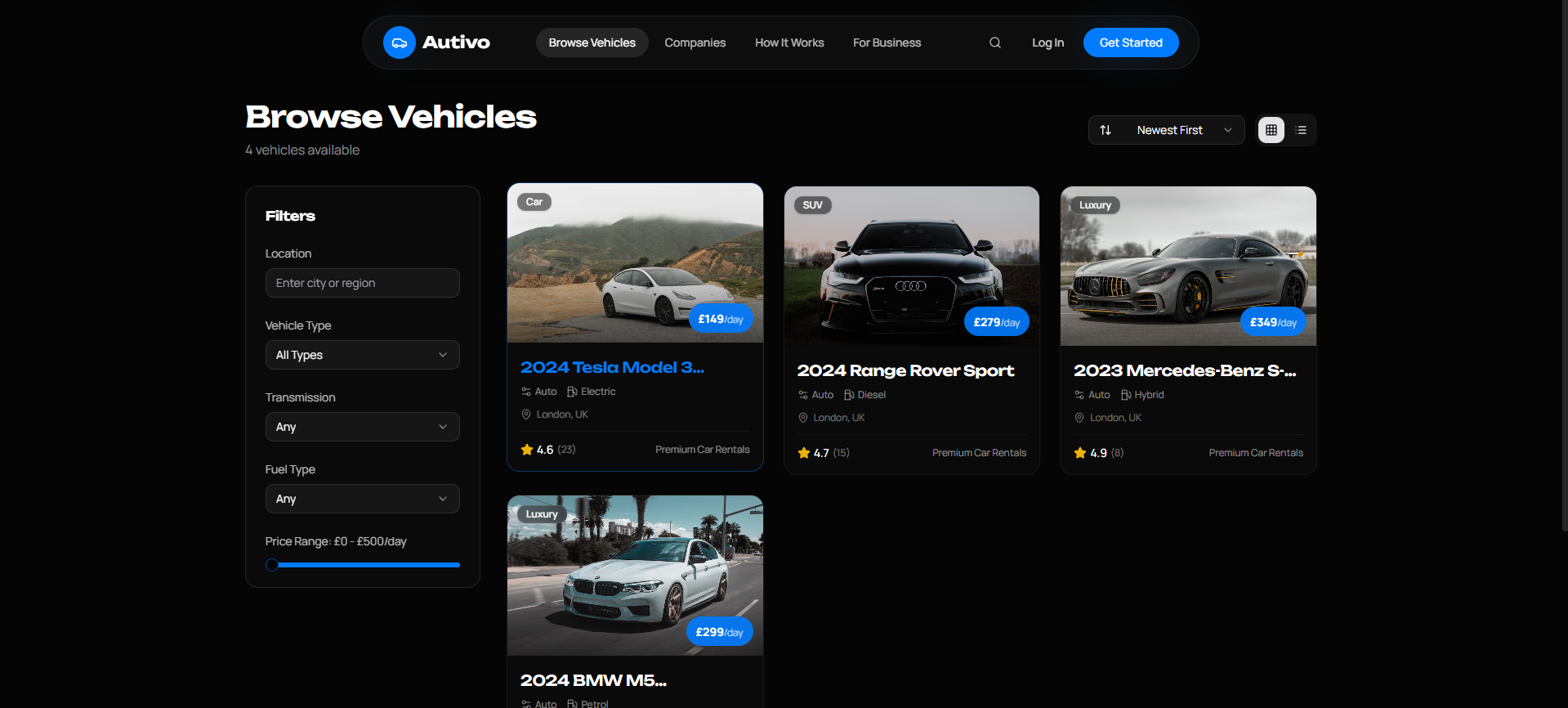Click the location pin on Range Rover card
The width and height of the screenshot is (1568, 708).
(x=803, y=418)
